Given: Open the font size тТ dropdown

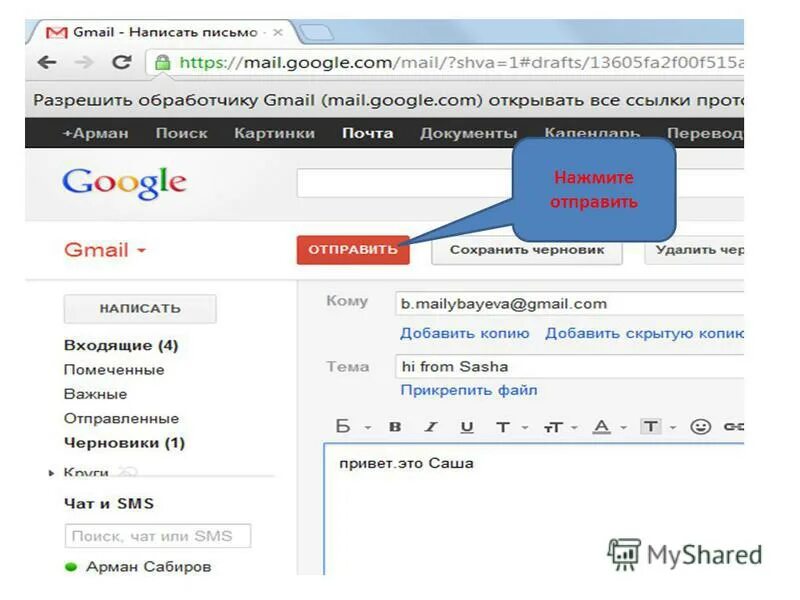Looking at the screenshot, I should [560, 427].
